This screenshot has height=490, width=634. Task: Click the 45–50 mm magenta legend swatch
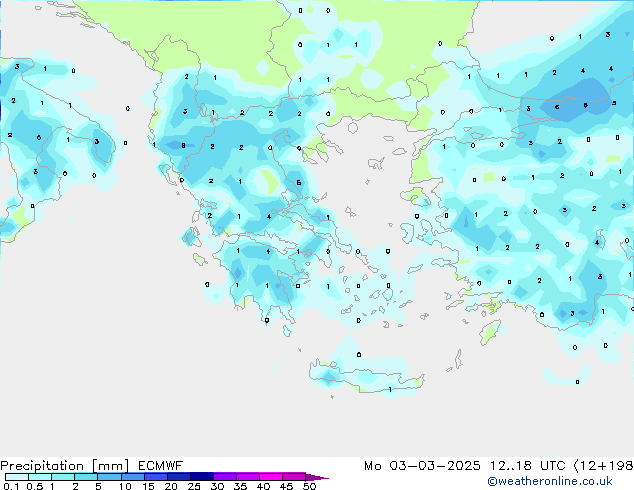pyautogui.click(x=294, y=477)
